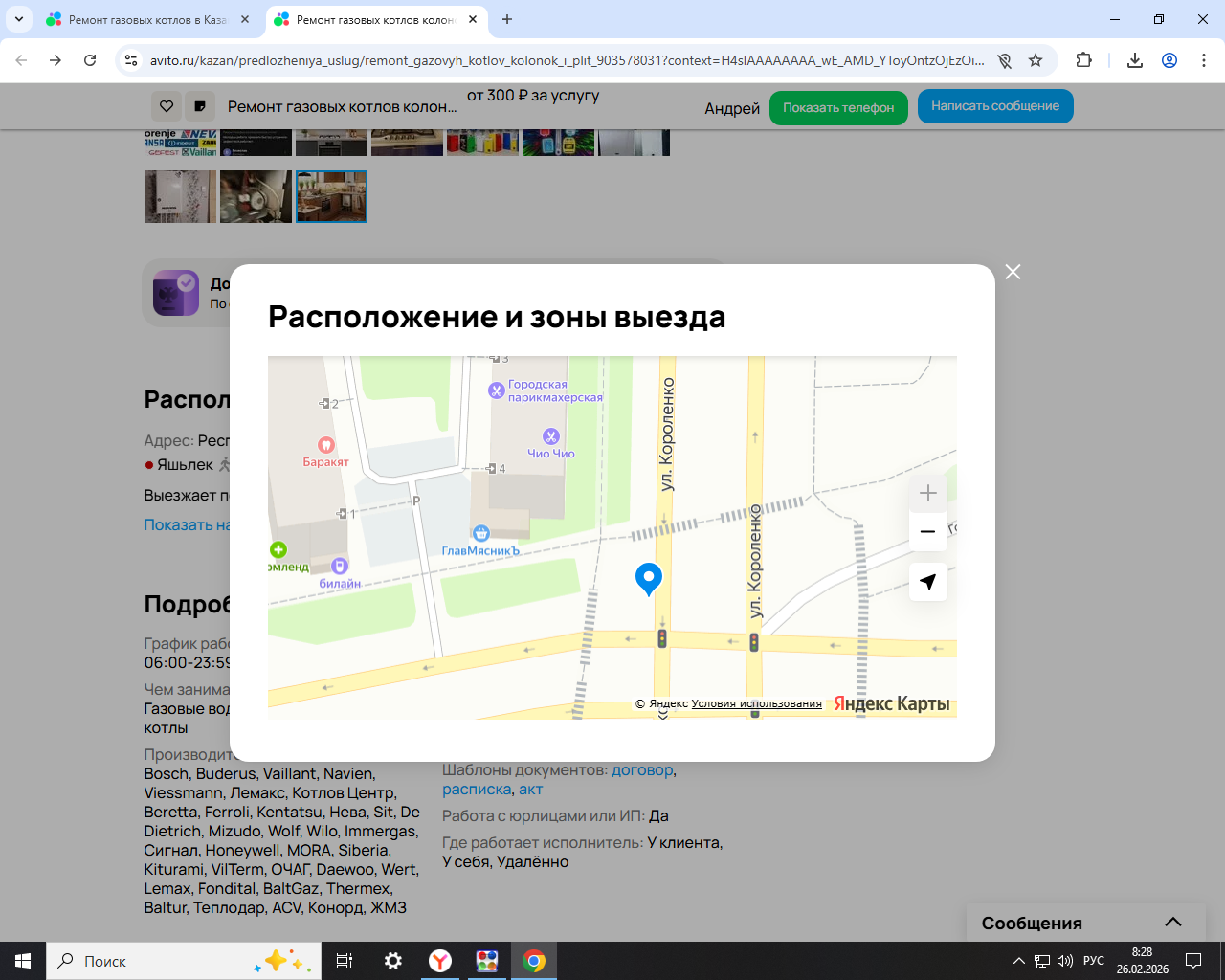Open Chrome downloads icon
The image size is (1225, 980).
(x=1135, y=60)
